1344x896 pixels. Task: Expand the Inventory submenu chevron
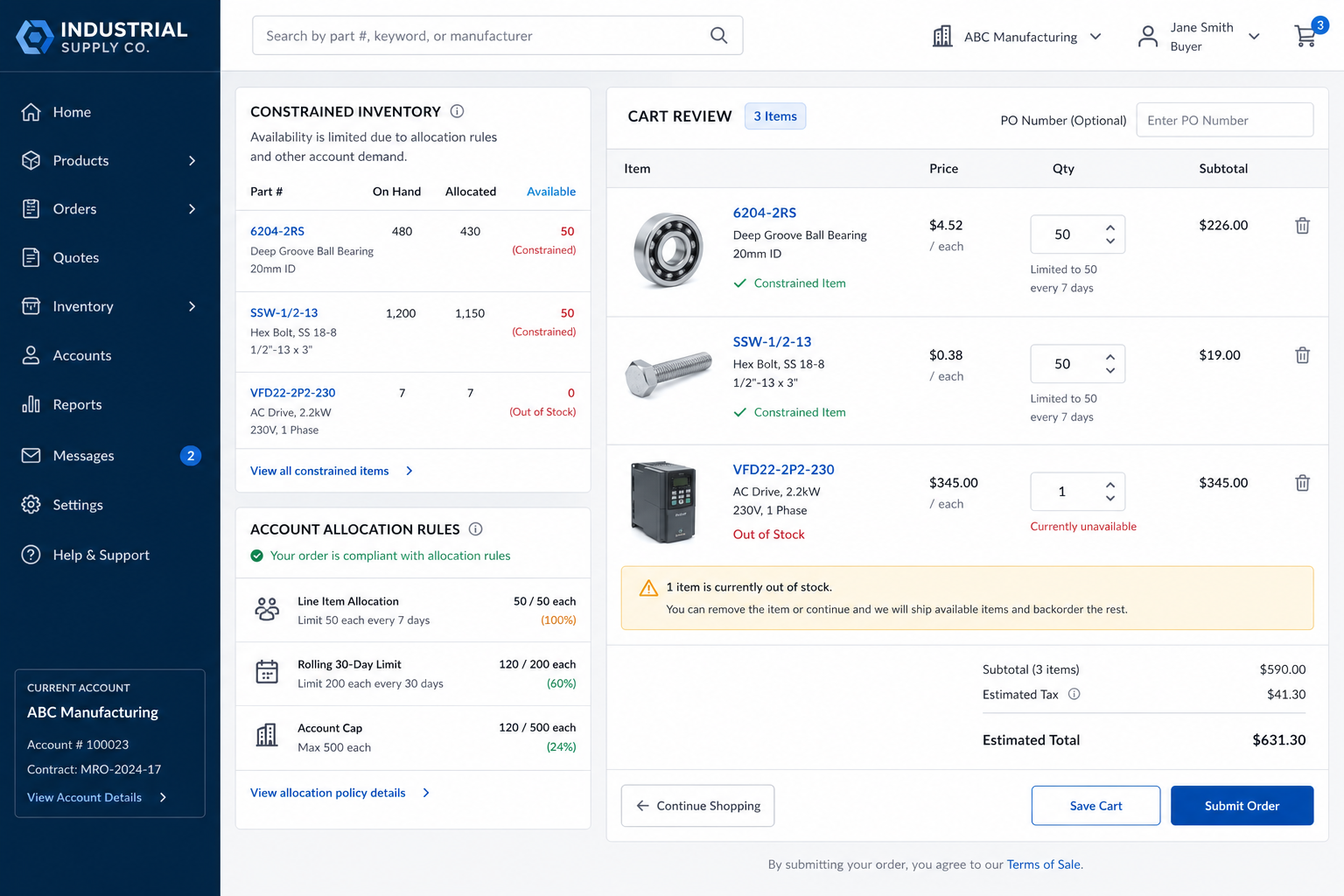[x=192, y=306]
